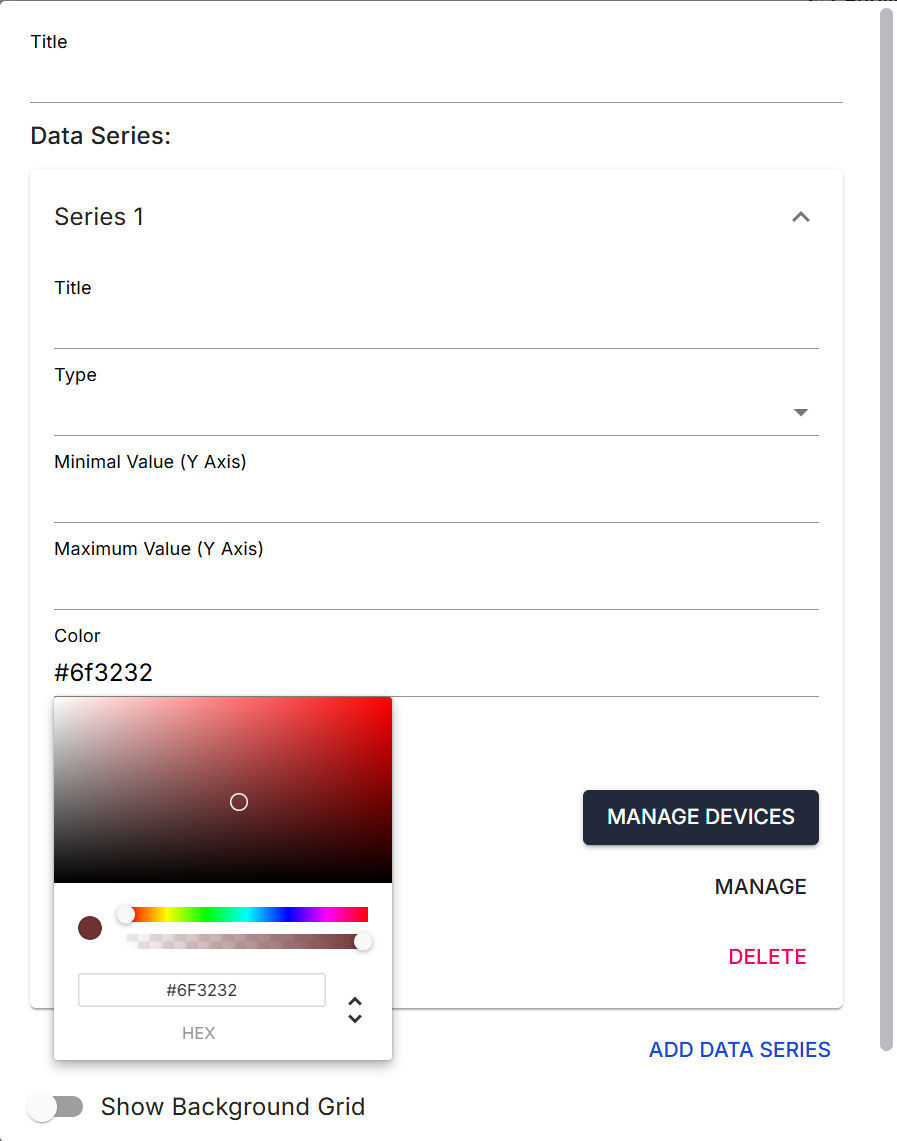Click the hue slider thumb
This screenshot has height=1141, width=897.
(126, 914)
